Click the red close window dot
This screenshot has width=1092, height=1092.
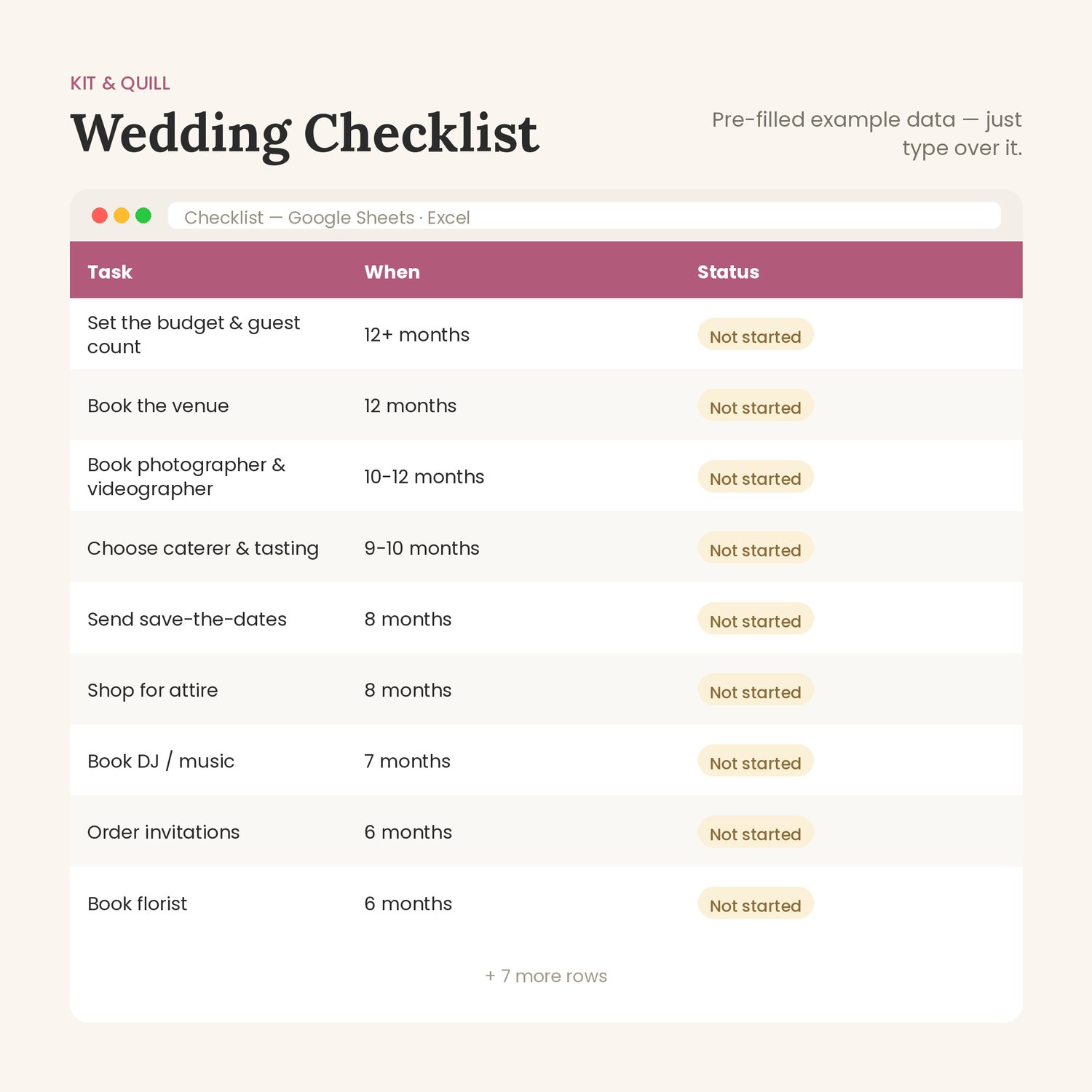point(100,215)
